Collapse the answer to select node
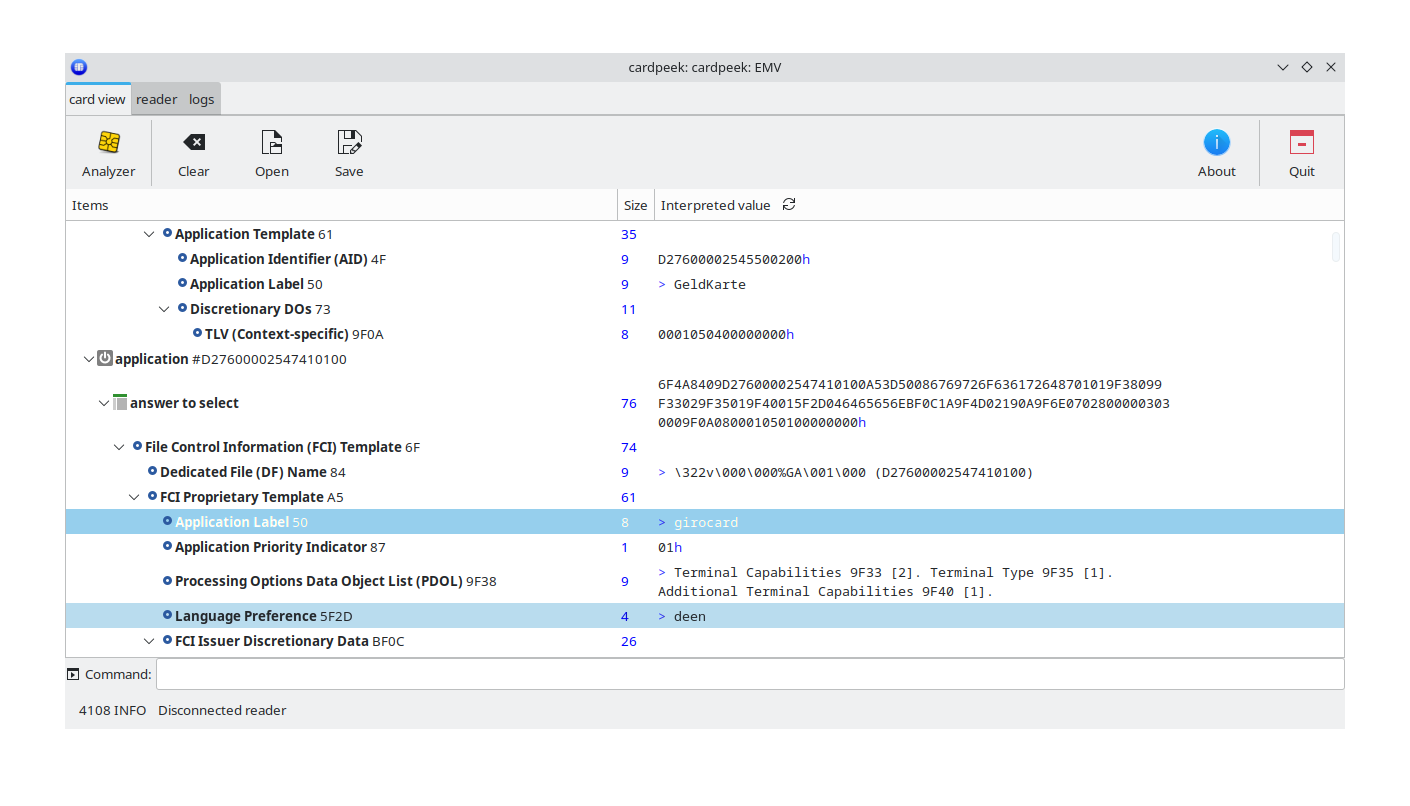Image resolution: width=1410 pixels, height=806 pixels. [104, 403]
